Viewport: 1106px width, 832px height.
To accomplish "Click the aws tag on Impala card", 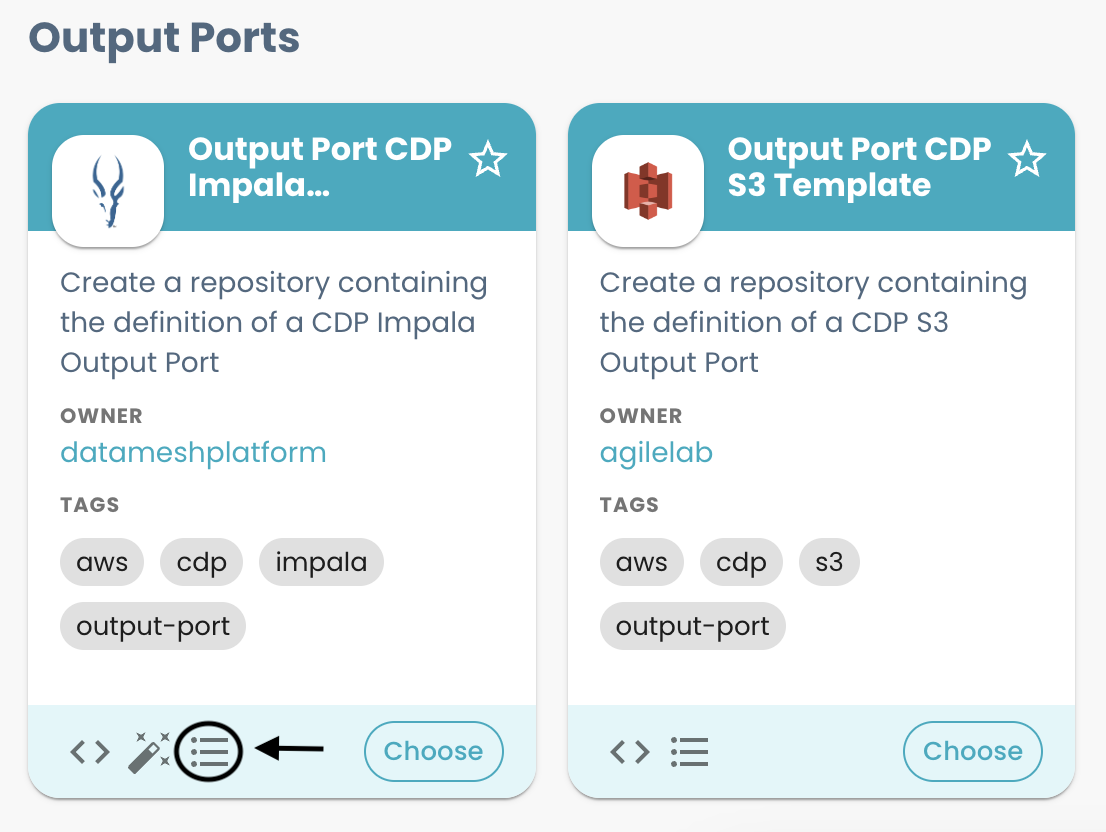I will click(102, 563).
